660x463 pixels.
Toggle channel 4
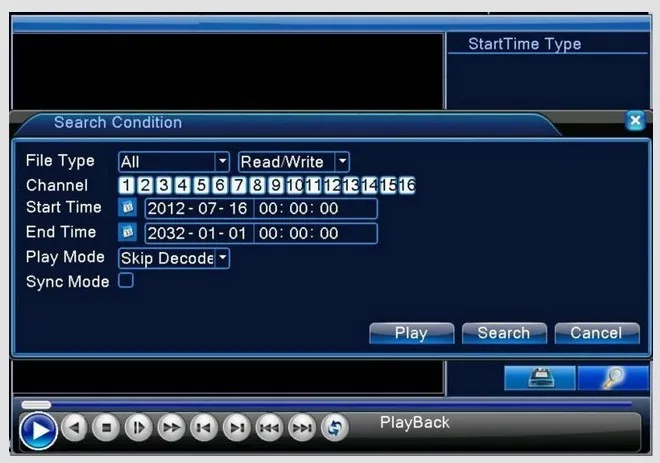pyautogui.click(x=182, y=185)
